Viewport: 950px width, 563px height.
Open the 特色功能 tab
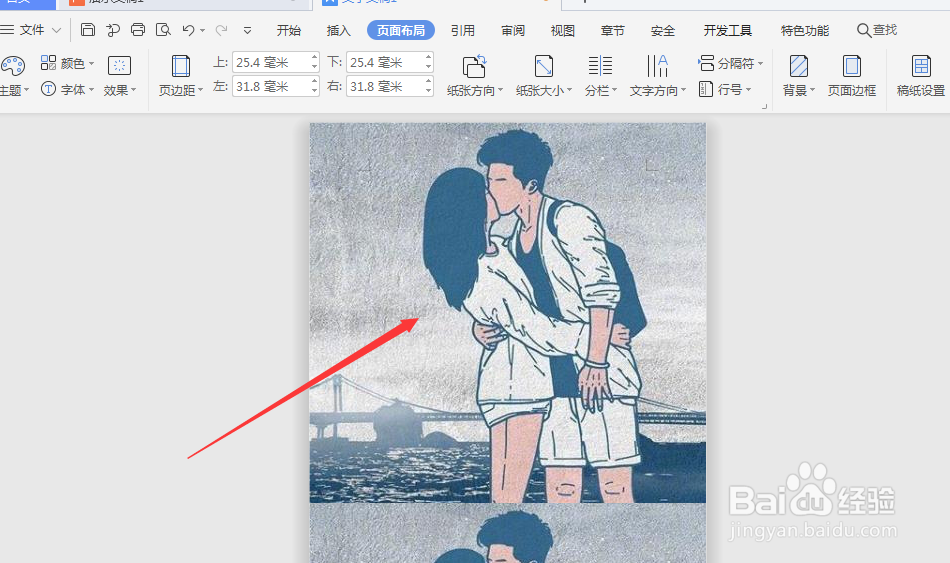(805, 30)
